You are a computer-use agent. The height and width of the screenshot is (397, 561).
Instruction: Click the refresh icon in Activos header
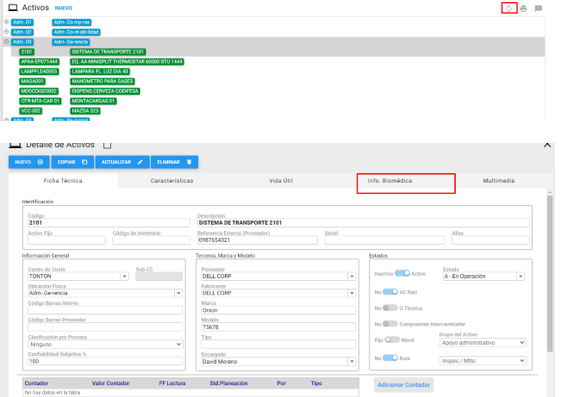[x=509, y=8]
